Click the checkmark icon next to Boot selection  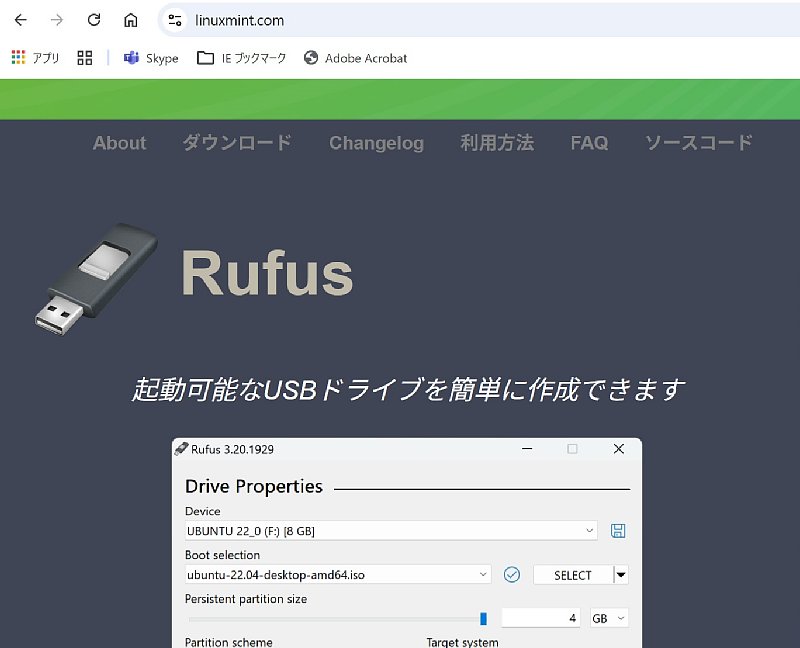512,575
